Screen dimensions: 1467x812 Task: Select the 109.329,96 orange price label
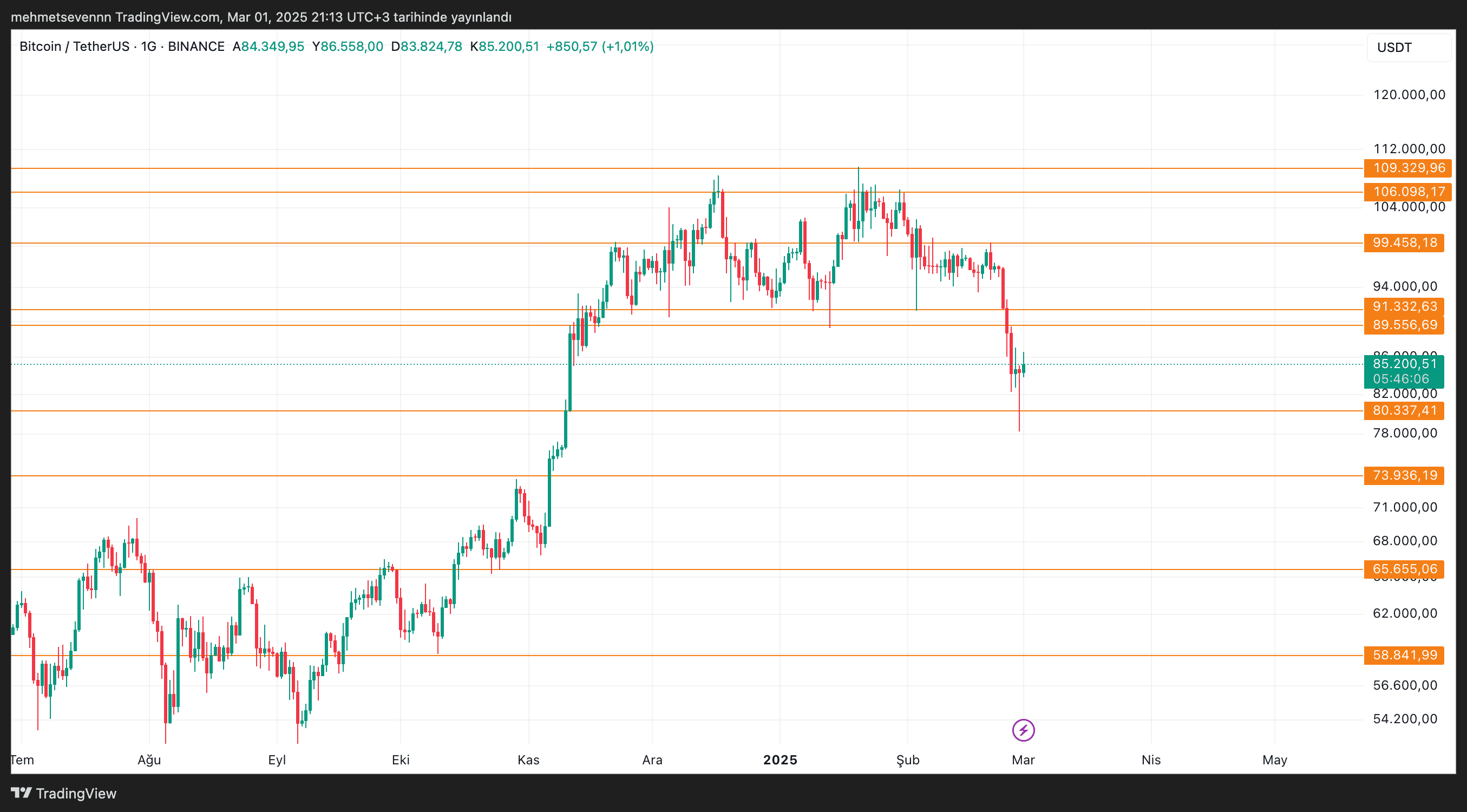pos(1408,168)
